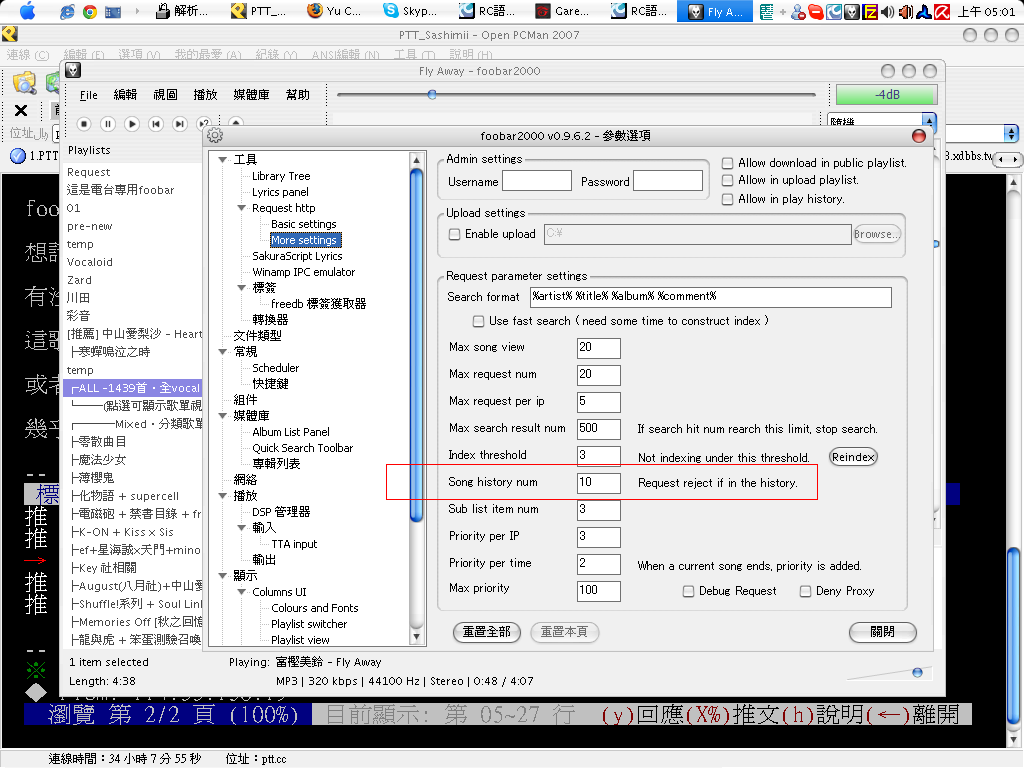Click the Reindex button
1024x768 pixels.
(853, 457)
